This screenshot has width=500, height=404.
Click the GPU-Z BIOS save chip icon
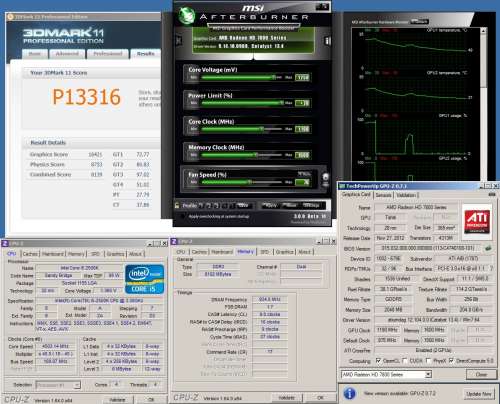click(488, 248)
